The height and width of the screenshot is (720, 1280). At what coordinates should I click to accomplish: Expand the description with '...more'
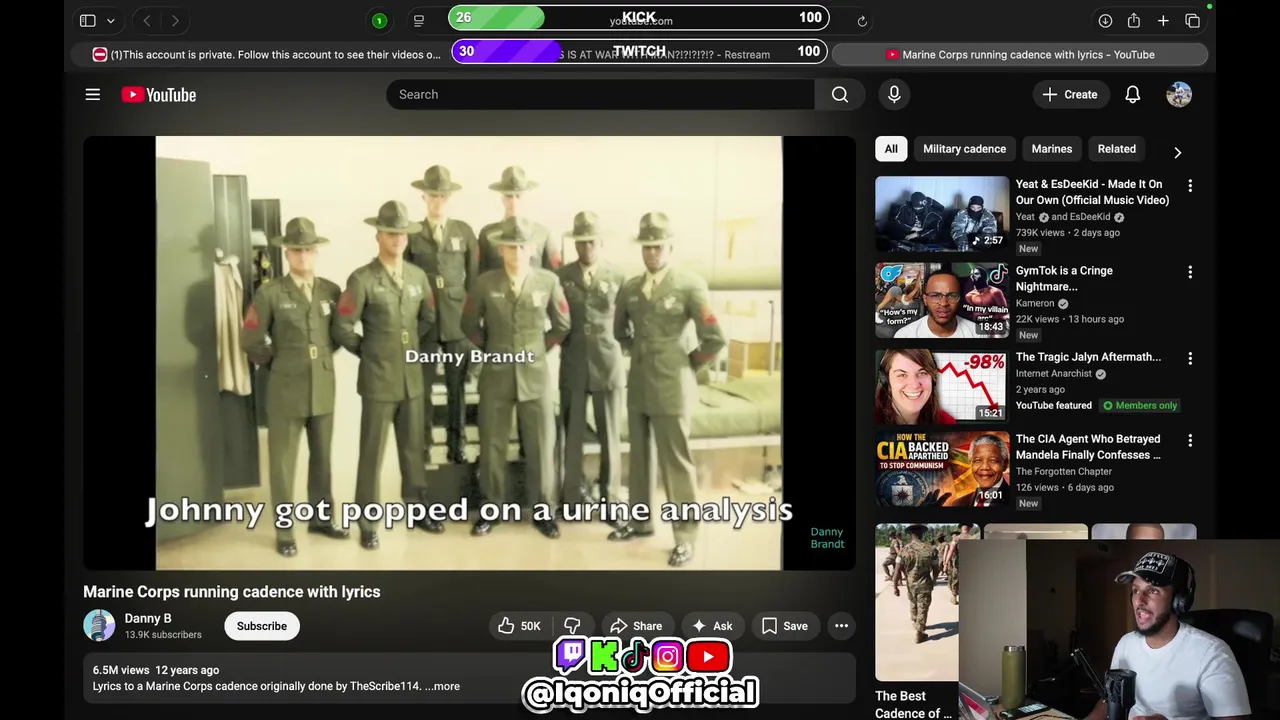(x=442, y=686)
